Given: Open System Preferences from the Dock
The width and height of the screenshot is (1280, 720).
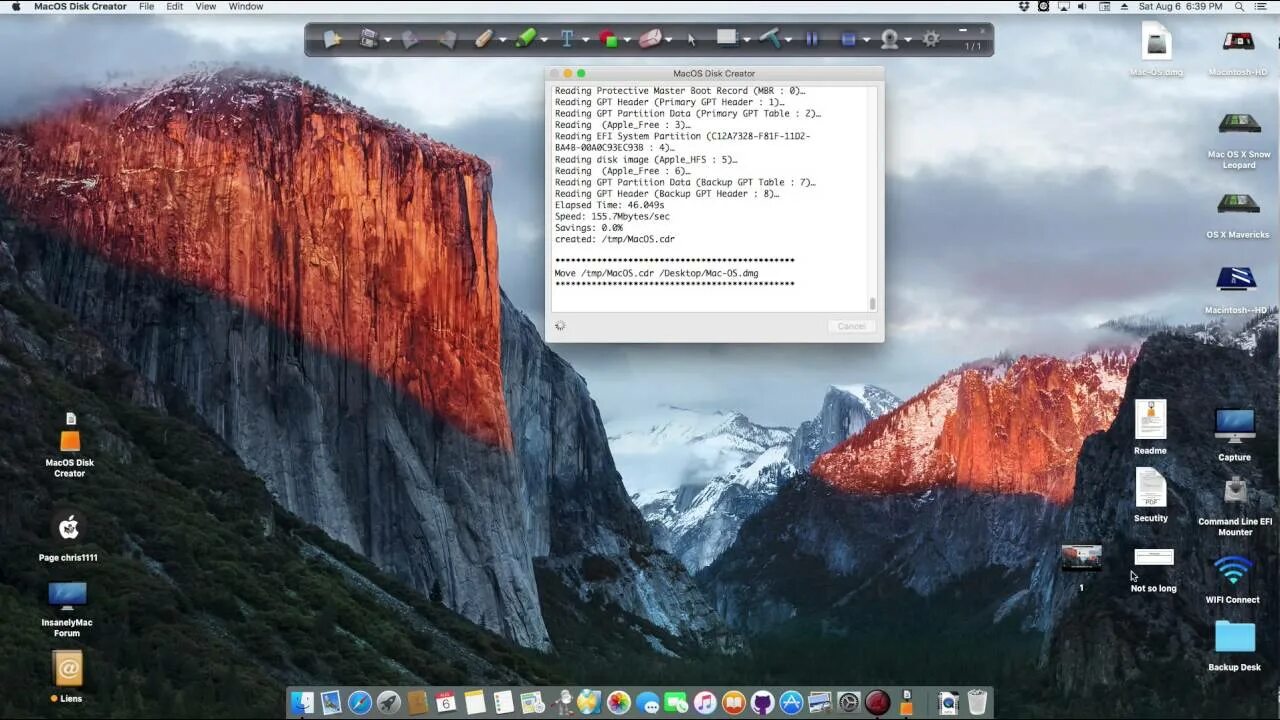Looking at the screenshot, I should point(849,702).
